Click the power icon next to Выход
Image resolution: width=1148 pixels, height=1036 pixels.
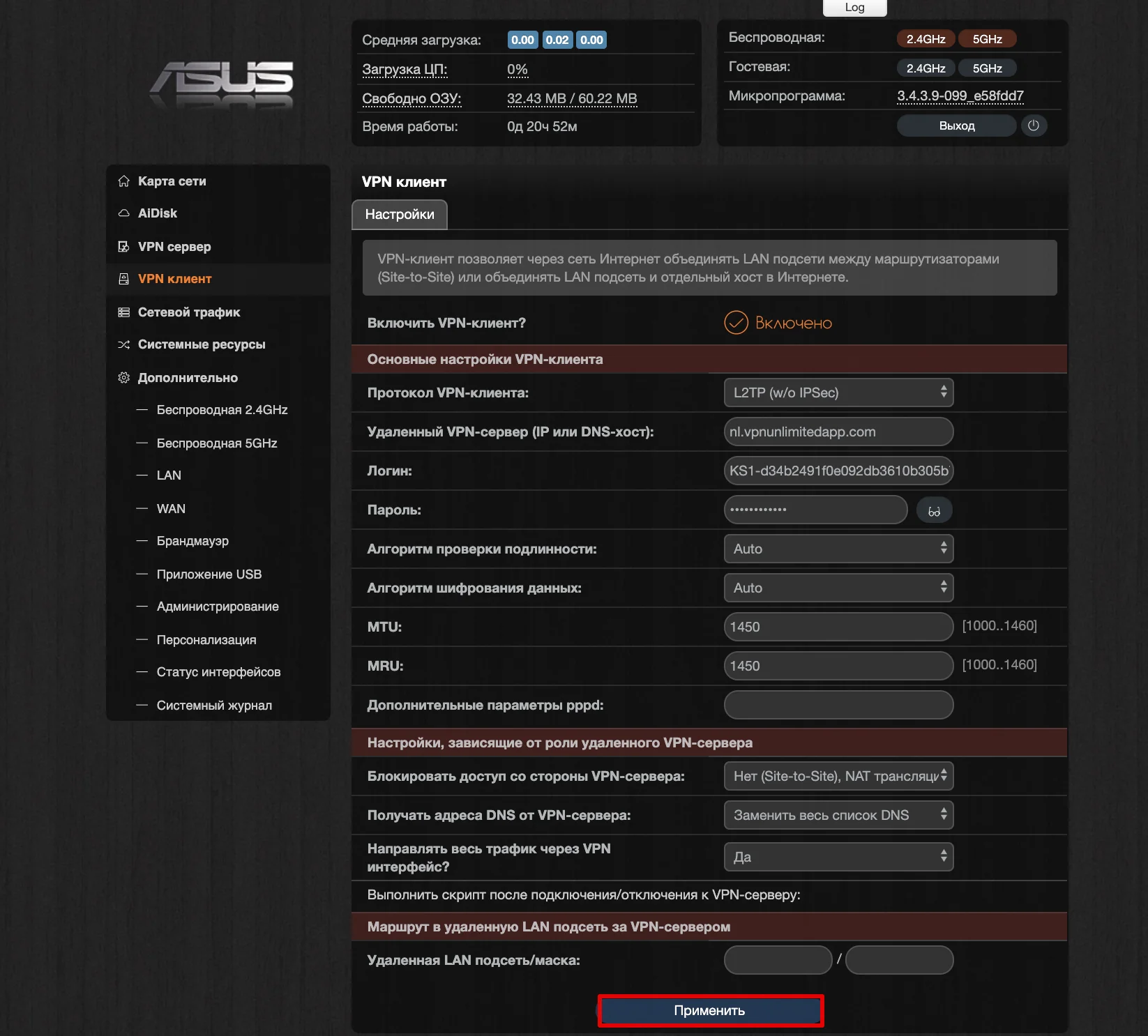coord(1034,125)
